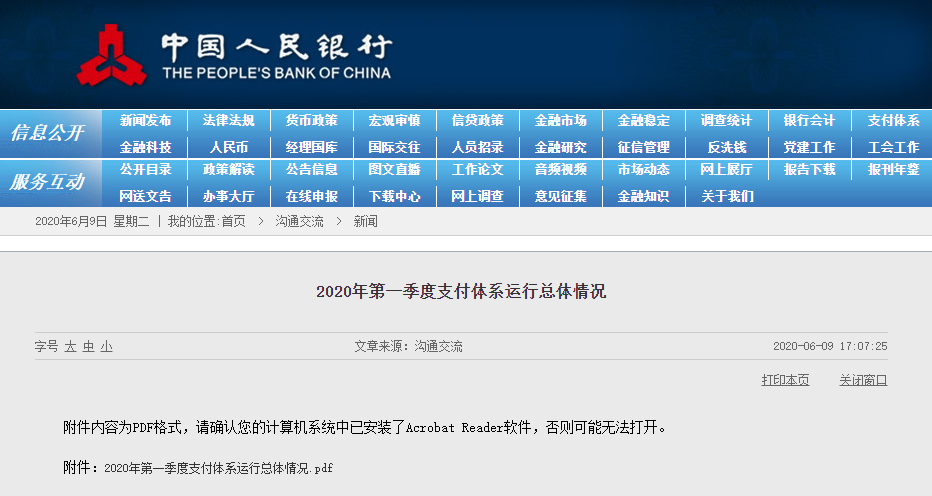
Task: Click 公开目录 in service menu
Action: coord(145,169)
